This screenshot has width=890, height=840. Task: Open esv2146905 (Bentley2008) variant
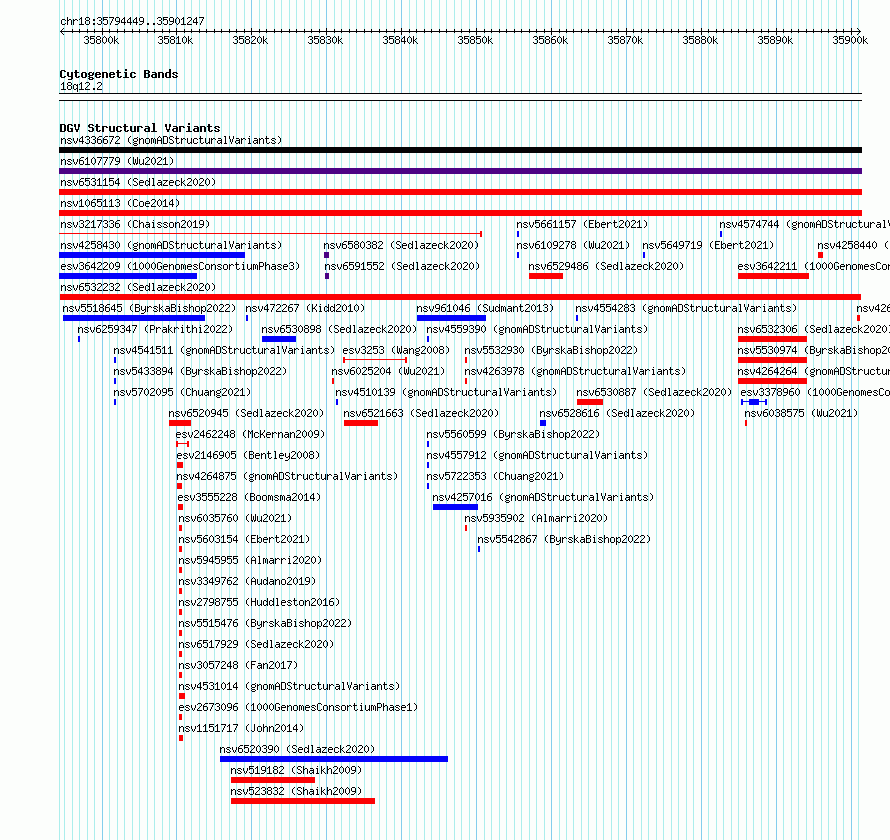click(248, 455)
